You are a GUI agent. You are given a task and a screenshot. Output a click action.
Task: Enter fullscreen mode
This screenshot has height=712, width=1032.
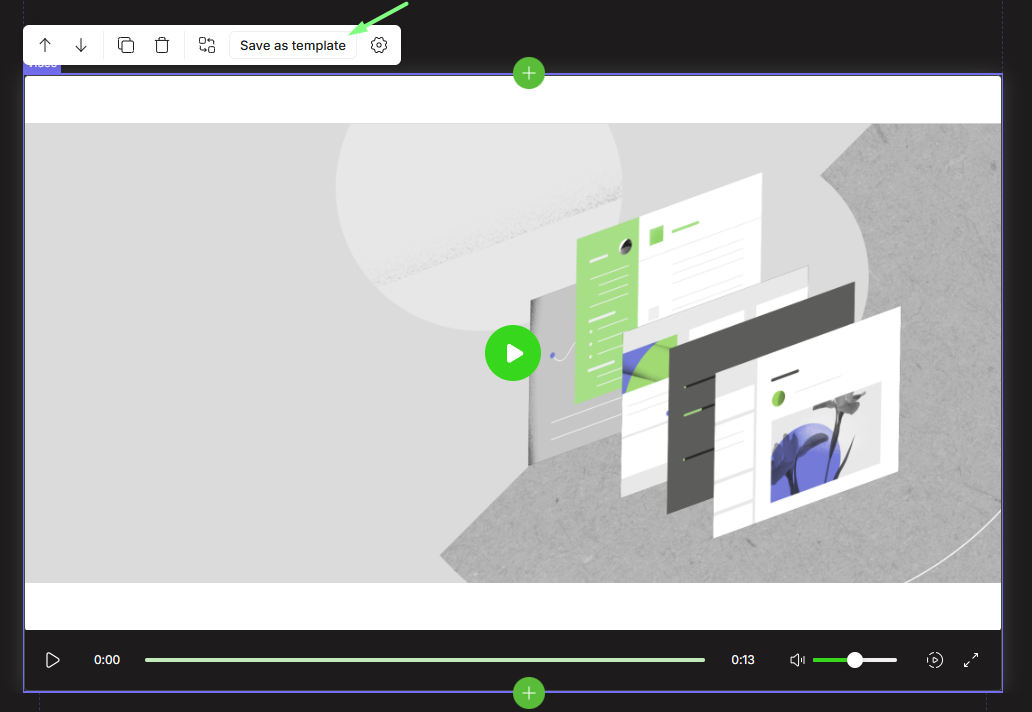(971, 660)
